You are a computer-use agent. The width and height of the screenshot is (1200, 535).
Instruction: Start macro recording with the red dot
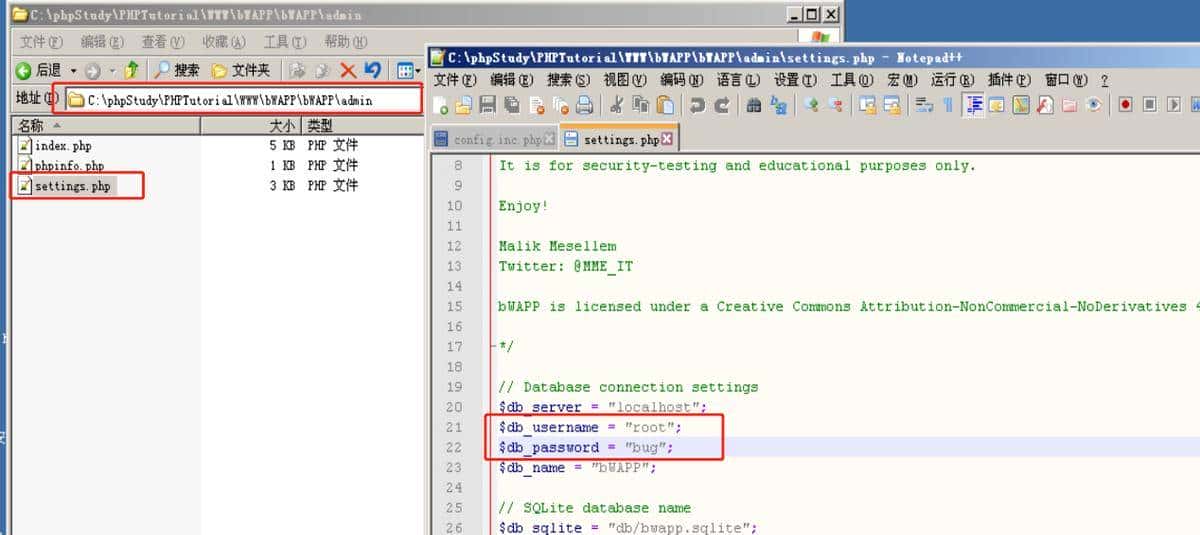pos(1125,105)
